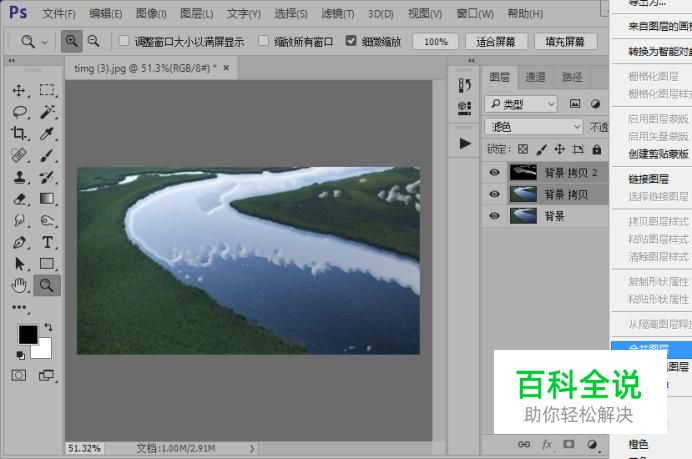Image resolution: width=692 pixels, height=459 pixels.
Task: Select the Hand tool
Action: pyautogui.click(x=19, y=286)
